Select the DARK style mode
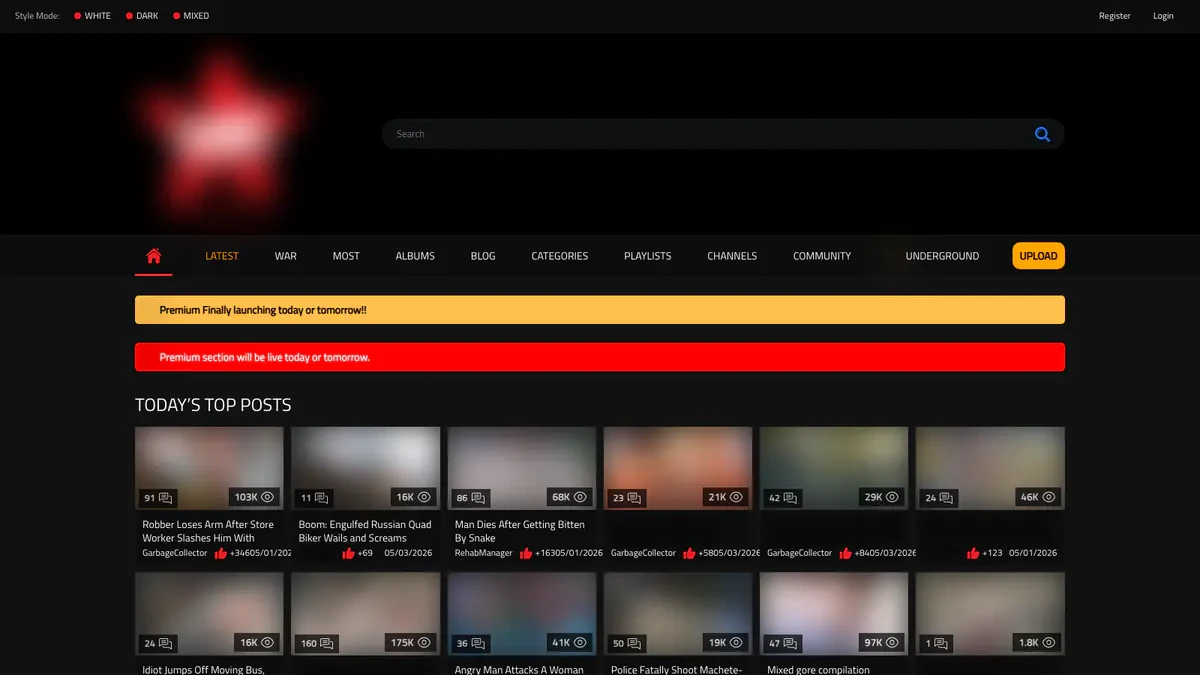The height and width of the screenshot is (675, 1200). click(x=142, y=16)
